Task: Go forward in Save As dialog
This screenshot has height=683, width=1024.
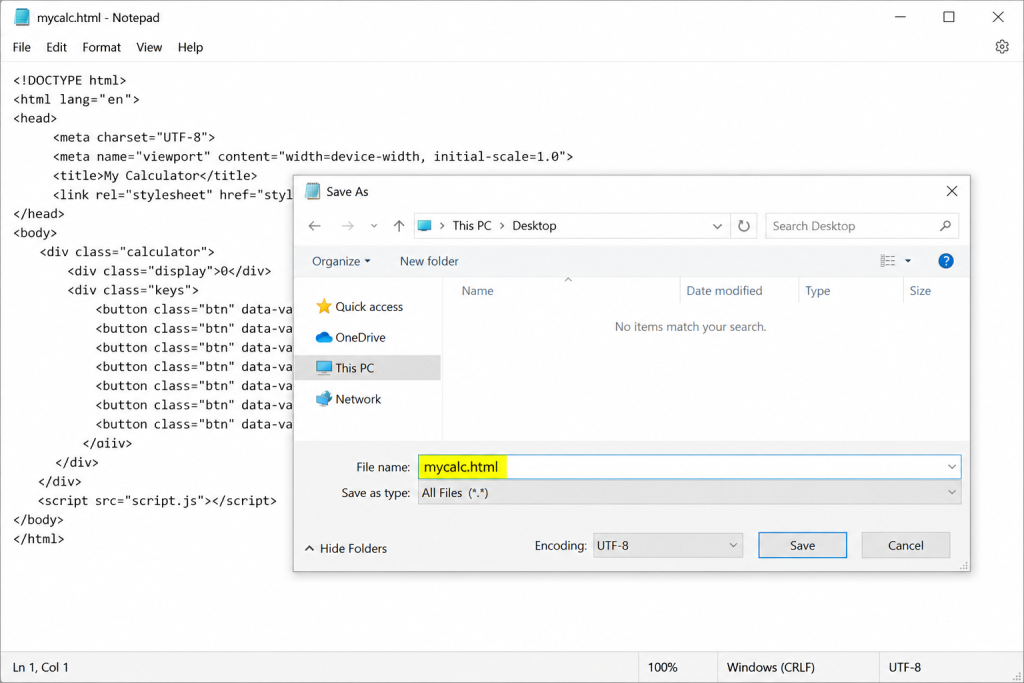Action: coord(347,226)
